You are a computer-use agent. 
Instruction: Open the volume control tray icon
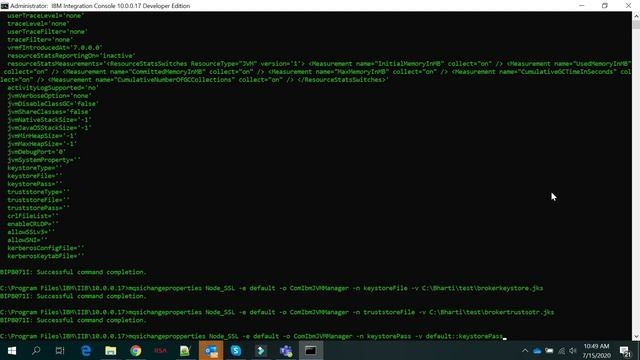[x=573, y=351]
